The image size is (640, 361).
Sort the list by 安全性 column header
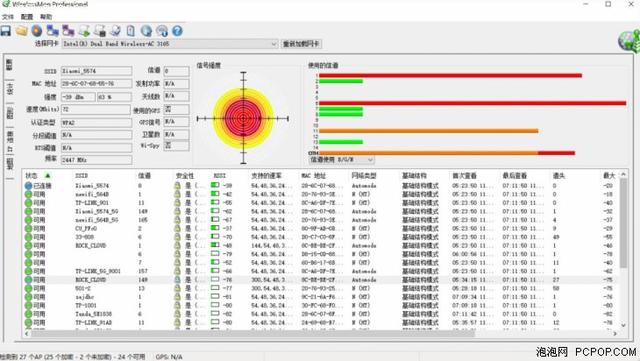(x=185, y=176)
